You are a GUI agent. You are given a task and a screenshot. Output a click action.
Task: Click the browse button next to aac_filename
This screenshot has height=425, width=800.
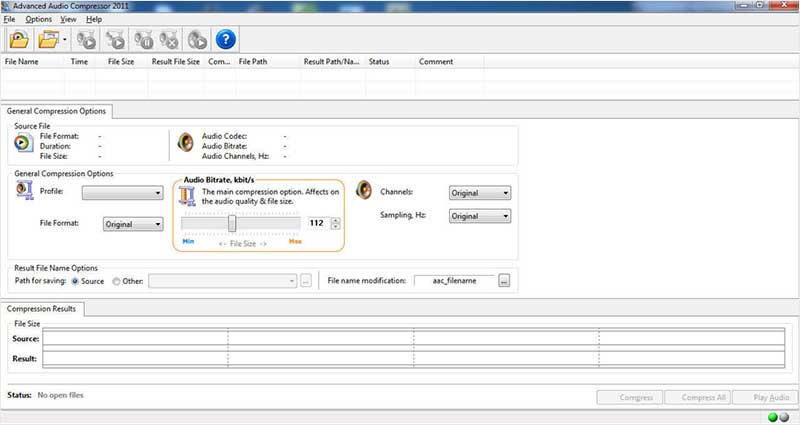(505, 281)
